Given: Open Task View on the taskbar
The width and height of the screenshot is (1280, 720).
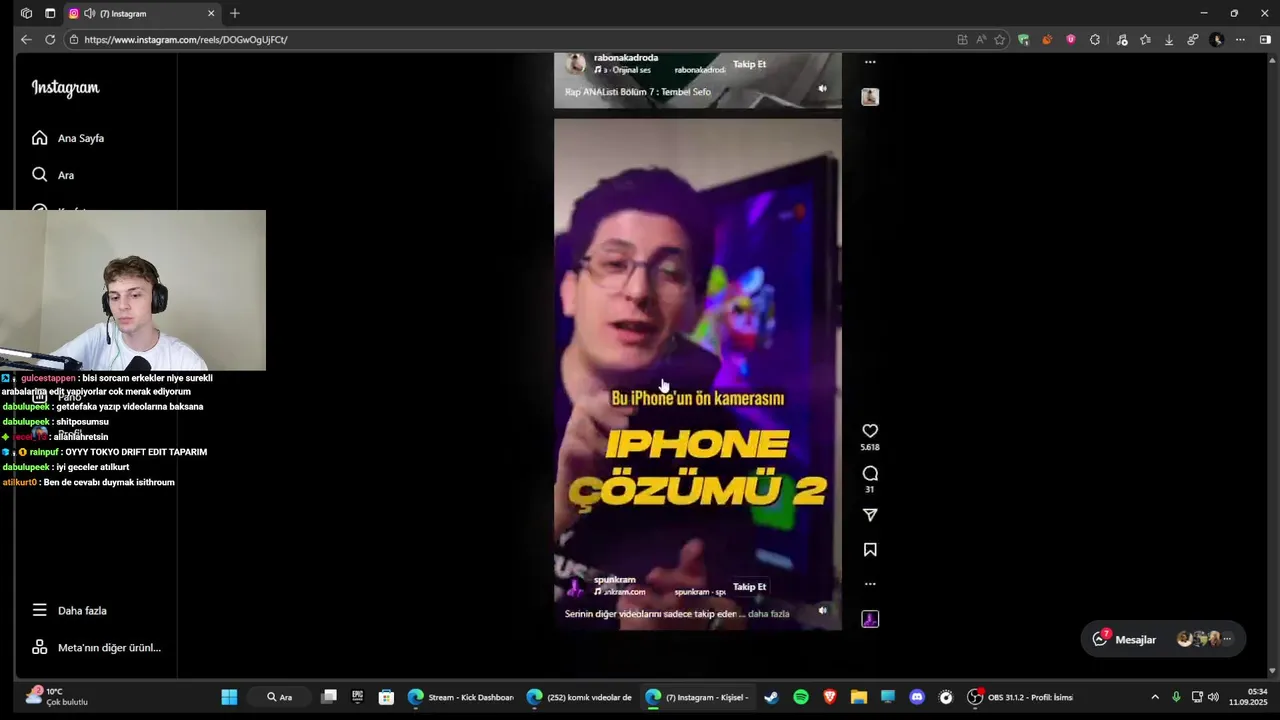Looking at the screenshot, I should pos(328,697).
